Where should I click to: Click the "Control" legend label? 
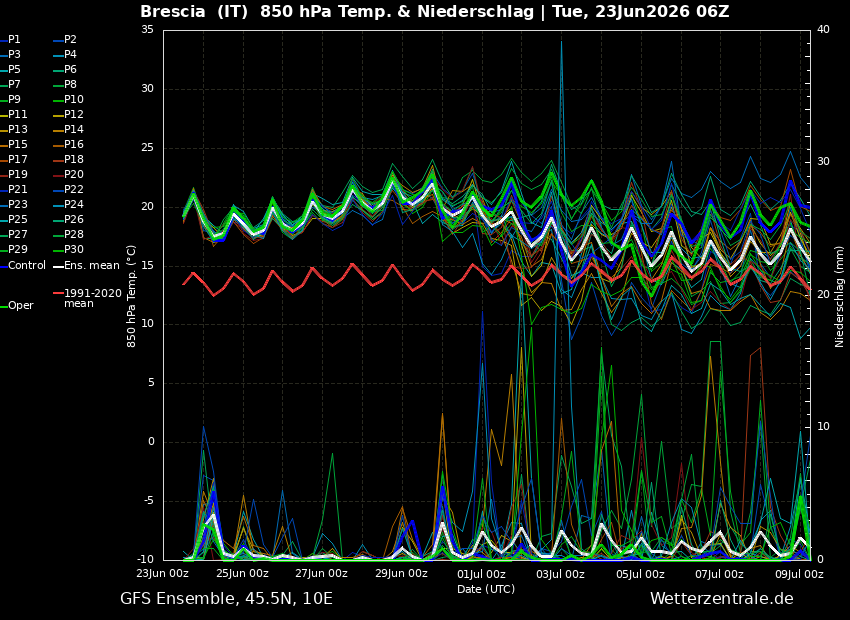tap(27, 266)
